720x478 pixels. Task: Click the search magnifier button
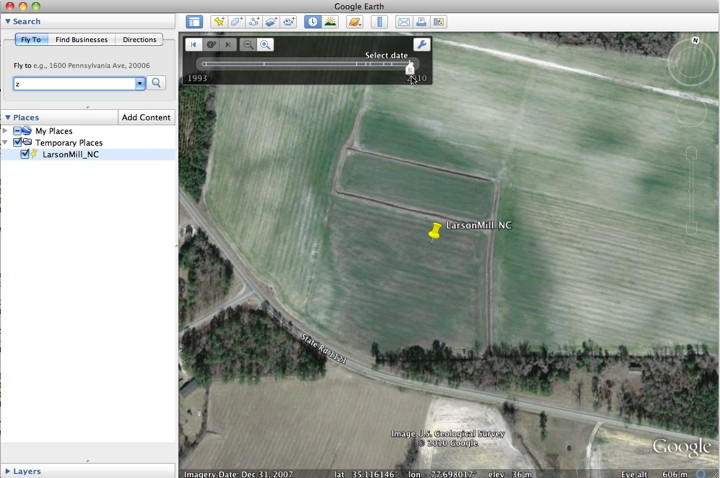[x=157, y=83]
